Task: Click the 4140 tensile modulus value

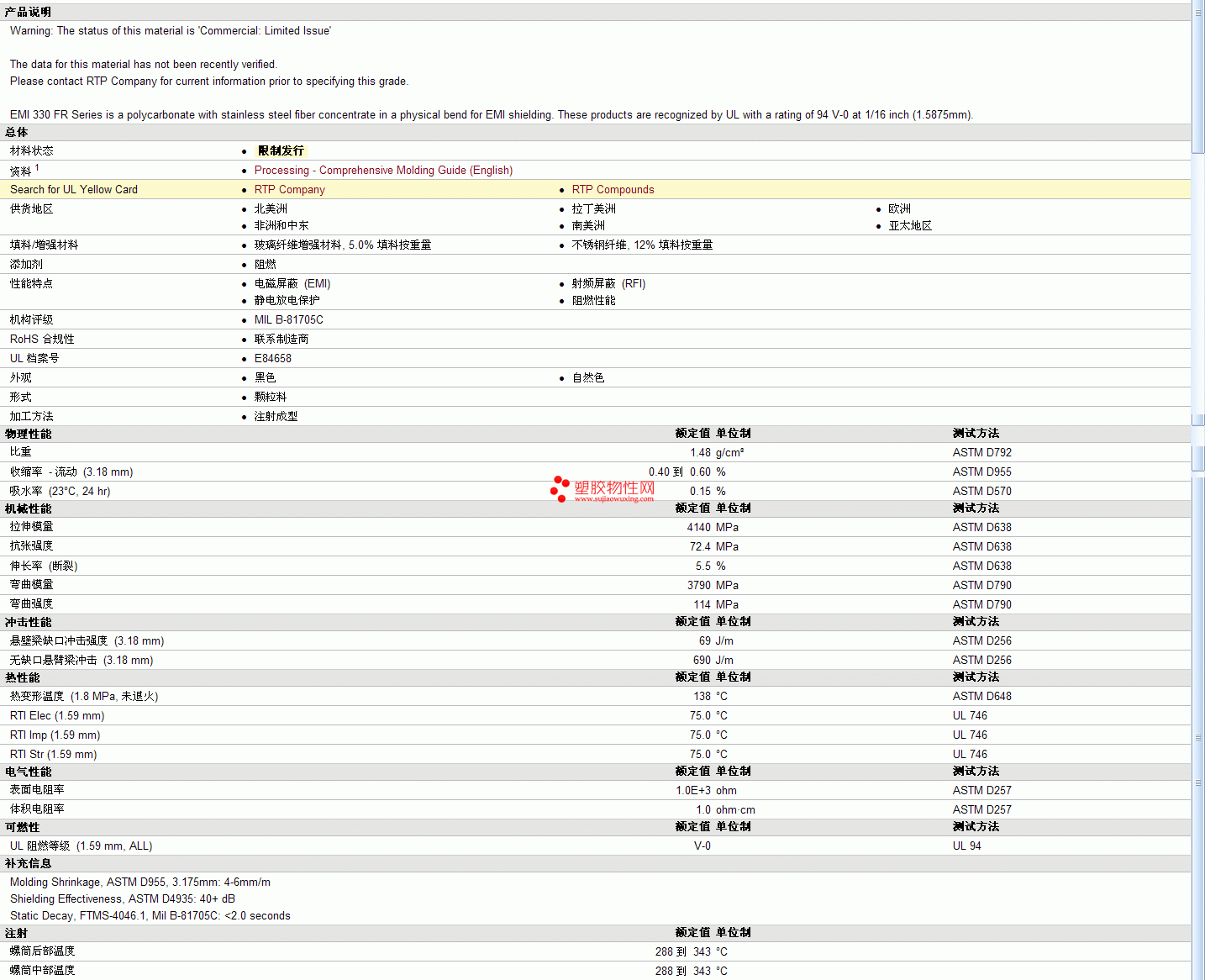Action: [x=698, y=527]
